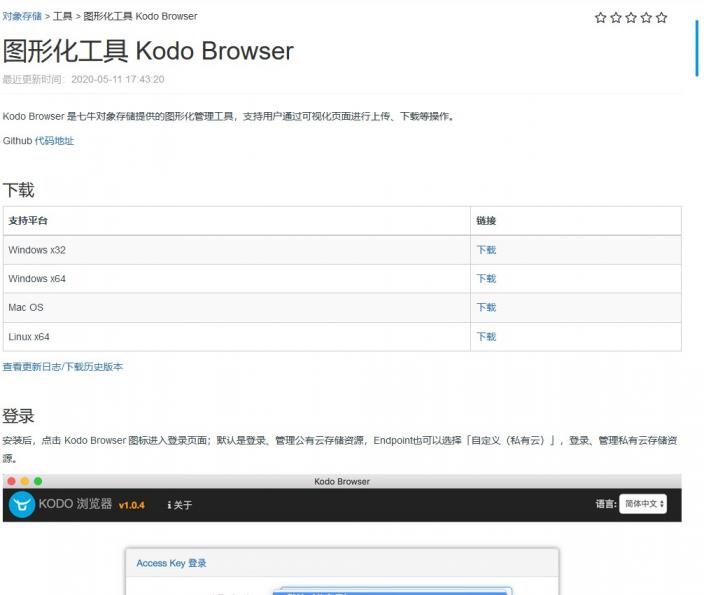
Task: Rate the page with the third star
Action: [631, 18]
